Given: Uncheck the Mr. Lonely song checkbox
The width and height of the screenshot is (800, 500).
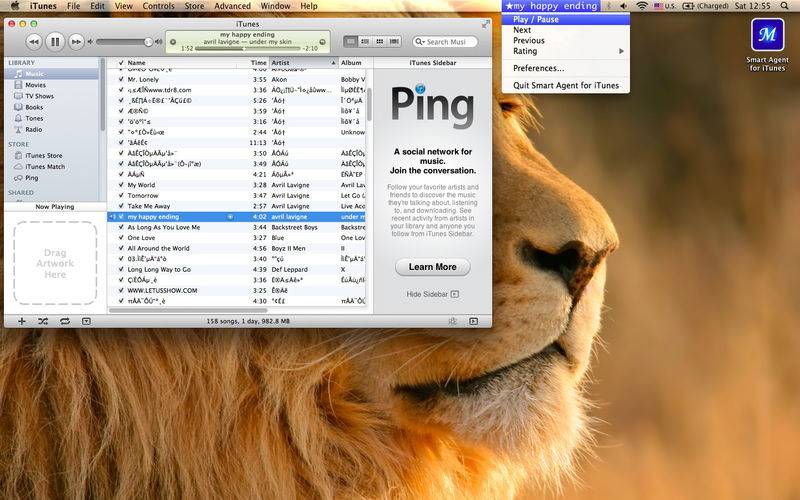Looking at the screenshot, I should coord(121,80).
